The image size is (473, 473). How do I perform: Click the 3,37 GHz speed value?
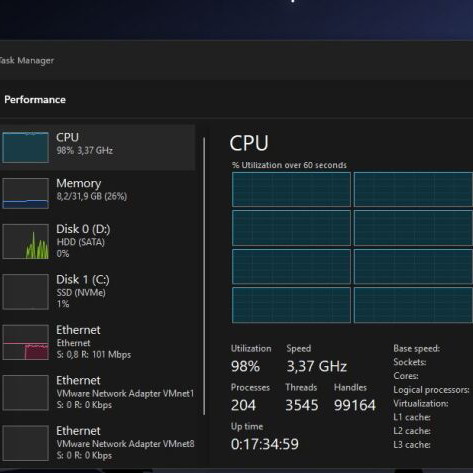pyautogui.click(x=317, y=366)
